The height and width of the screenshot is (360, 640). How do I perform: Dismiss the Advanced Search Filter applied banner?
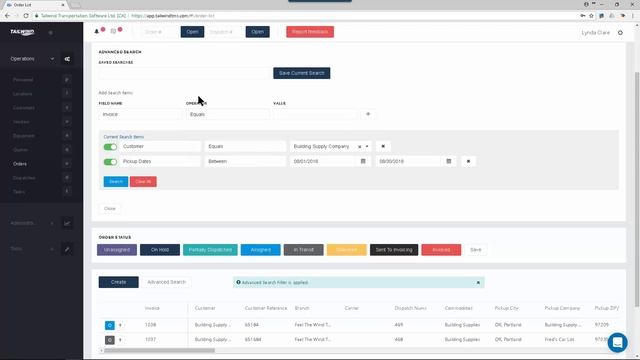(x=478, y=282)
